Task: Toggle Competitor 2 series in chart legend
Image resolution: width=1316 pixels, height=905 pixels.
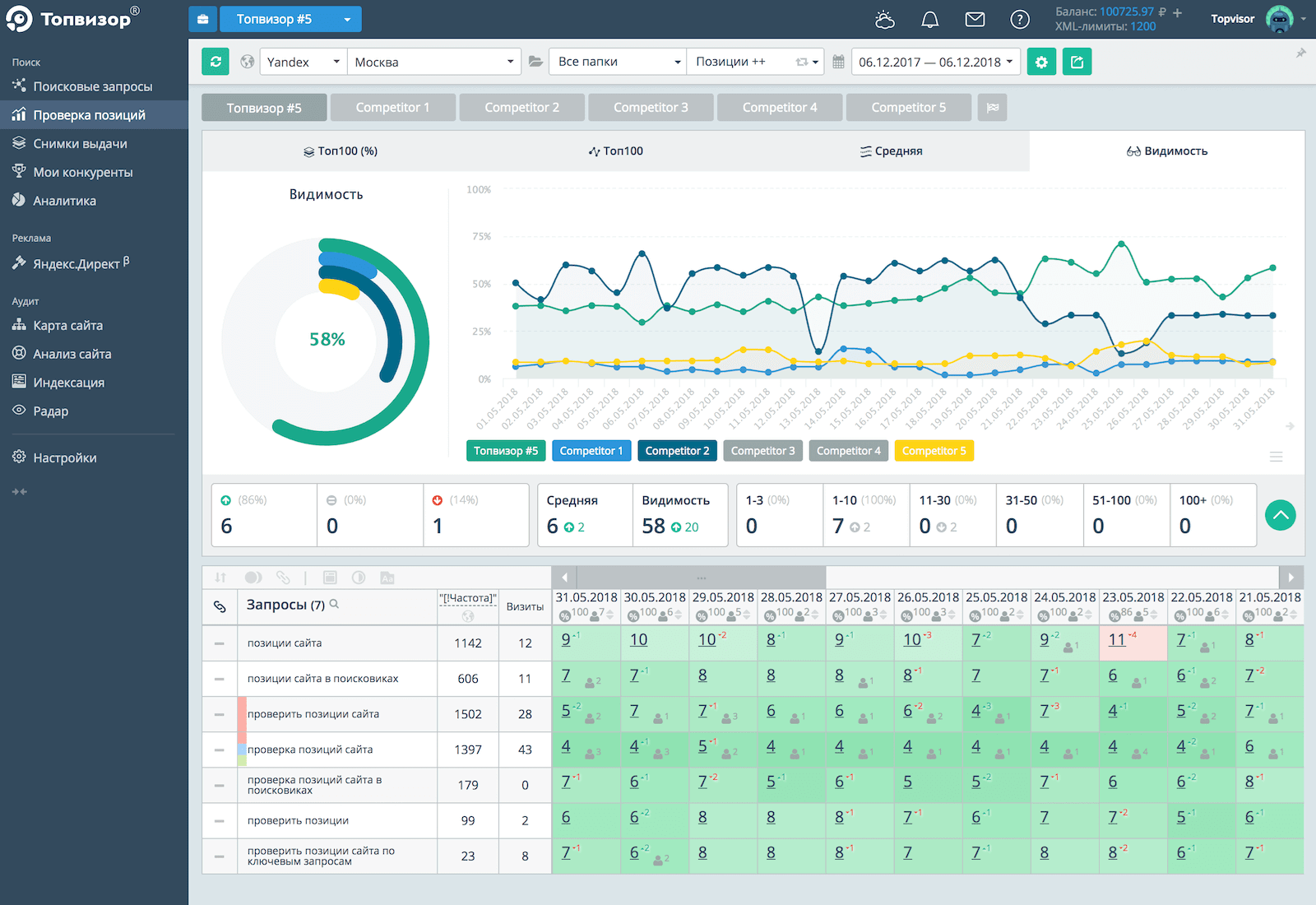Action: [x=677, y=451]
